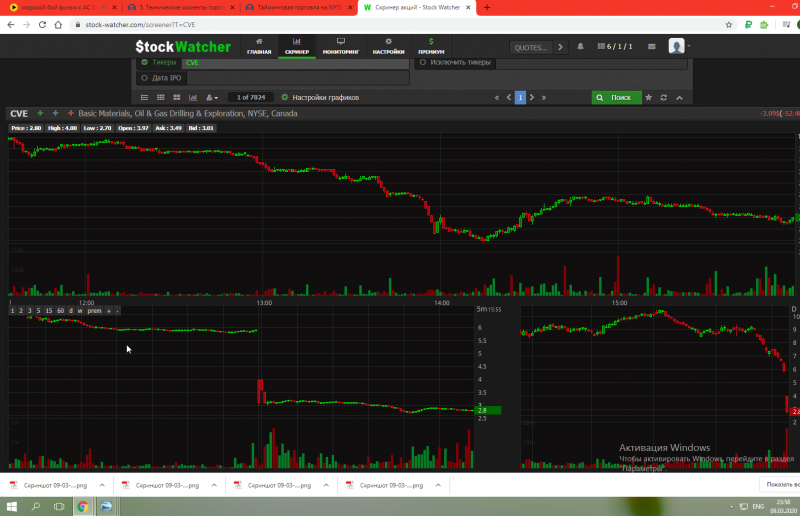Reload the browser page
The height and width of the screenshot is (516, 800).
(x=42, y=24)
